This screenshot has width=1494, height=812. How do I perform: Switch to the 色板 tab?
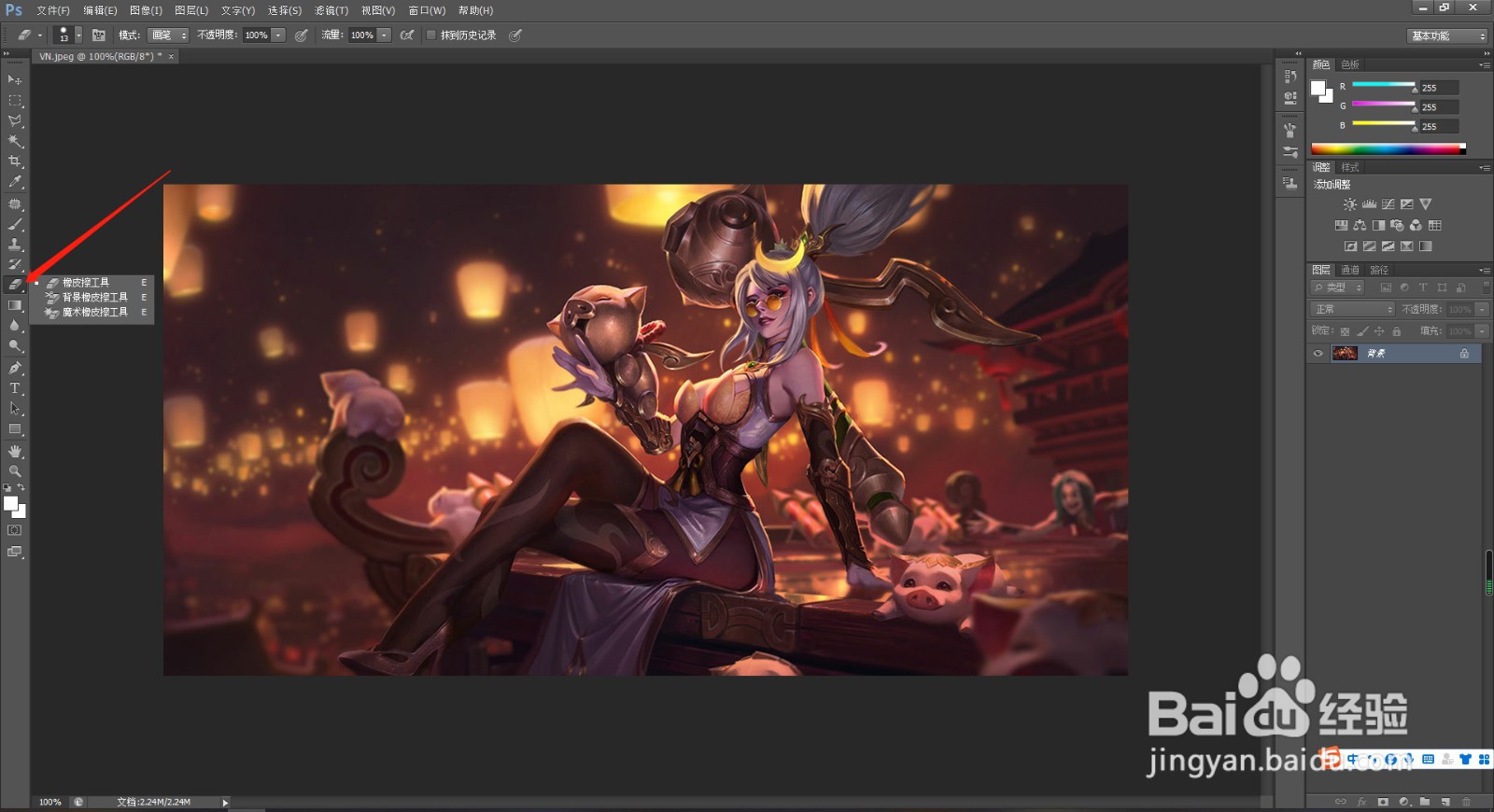(x=1350, y=64)
